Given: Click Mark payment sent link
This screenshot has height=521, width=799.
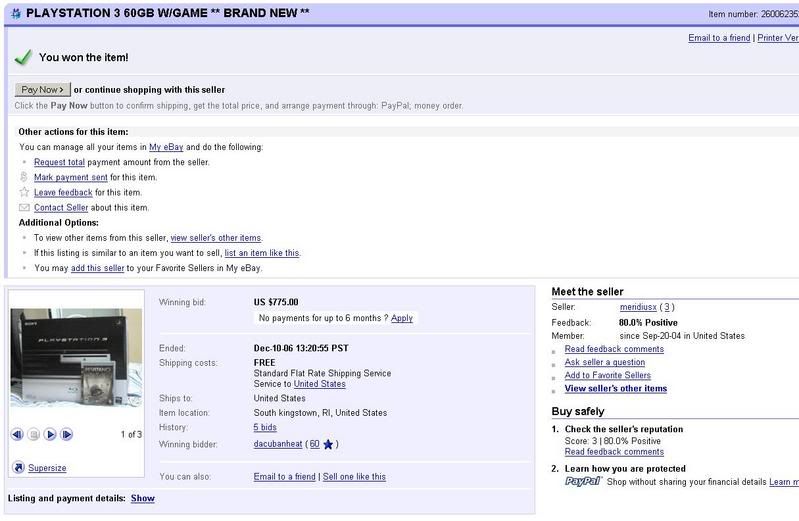Looking at the screenshot, I should pos(70,177).
